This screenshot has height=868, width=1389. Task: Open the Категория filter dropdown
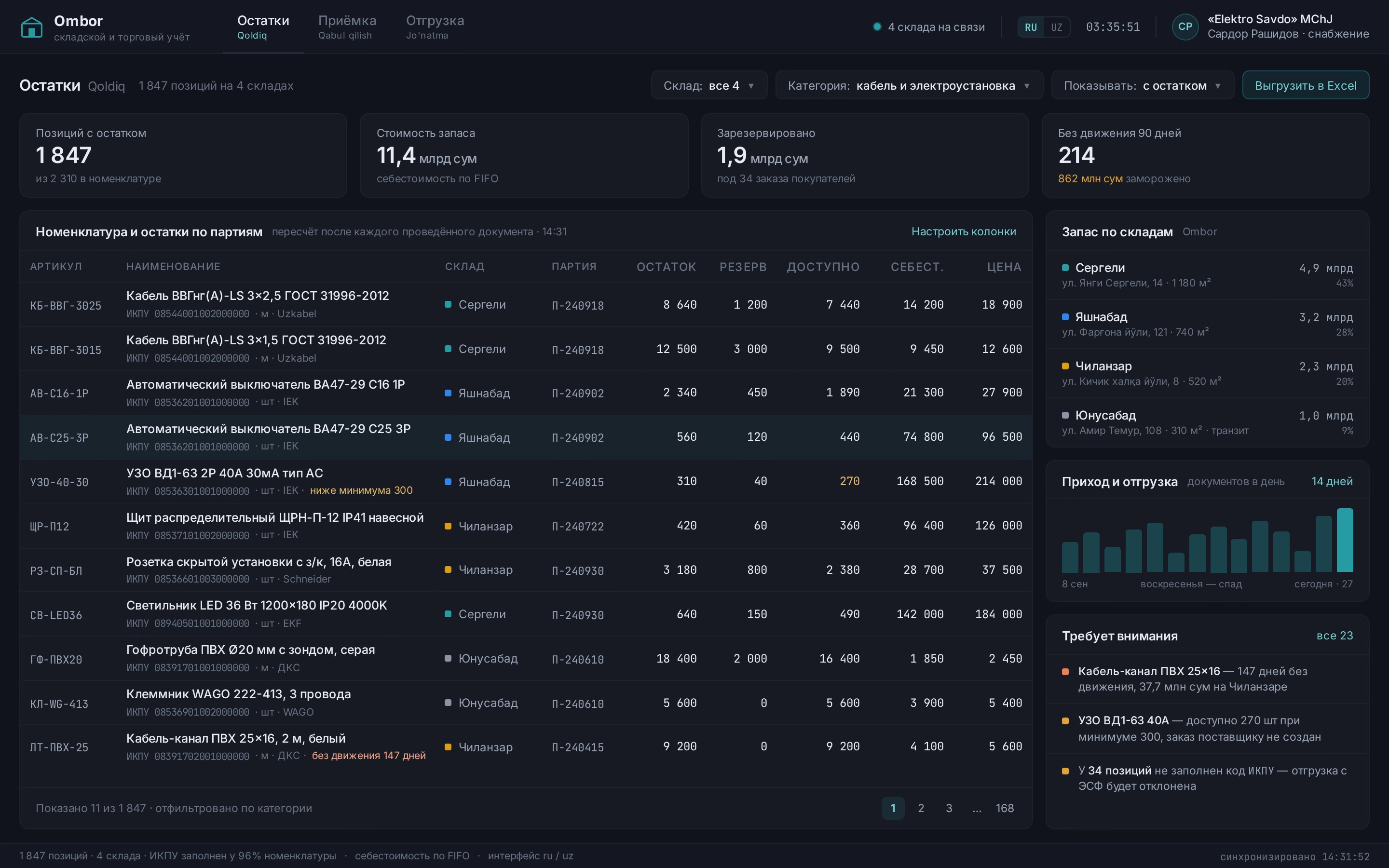(x=909, y=85)
